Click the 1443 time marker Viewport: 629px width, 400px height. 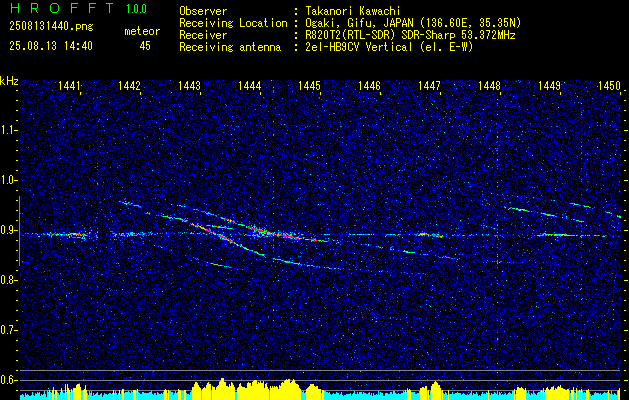pos(189,86)
